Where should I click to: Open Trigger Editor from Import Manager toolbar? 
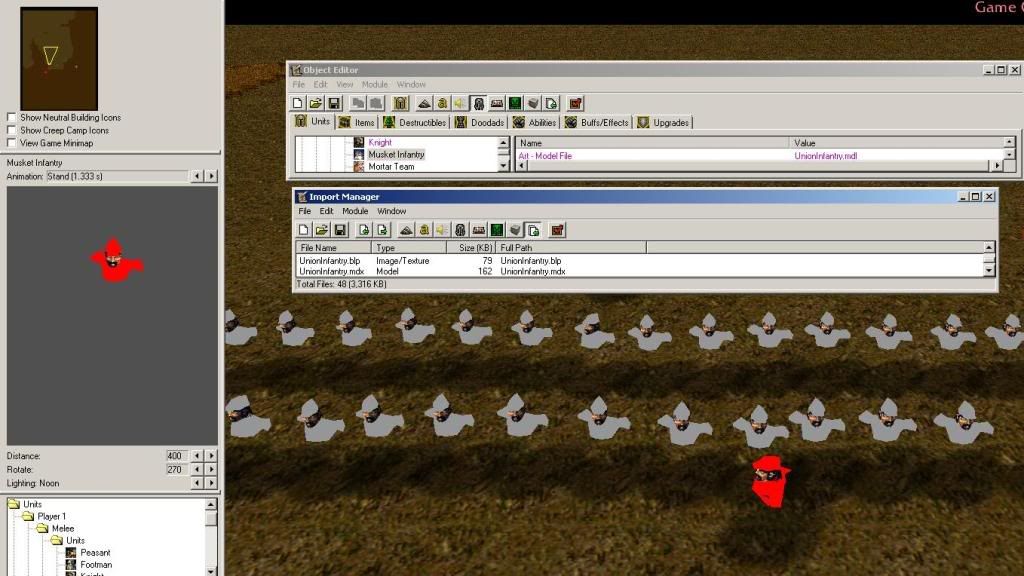(424, 230)
